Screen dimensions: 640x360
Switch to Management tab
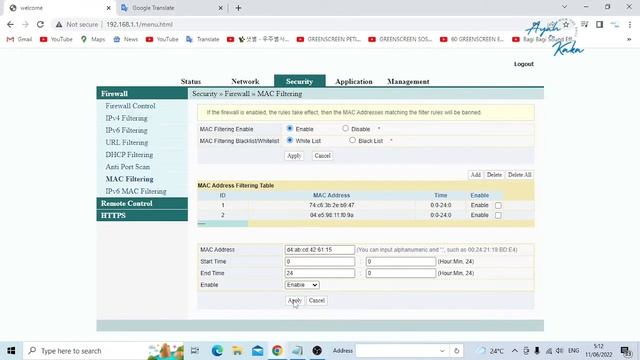tap(408, 82)
